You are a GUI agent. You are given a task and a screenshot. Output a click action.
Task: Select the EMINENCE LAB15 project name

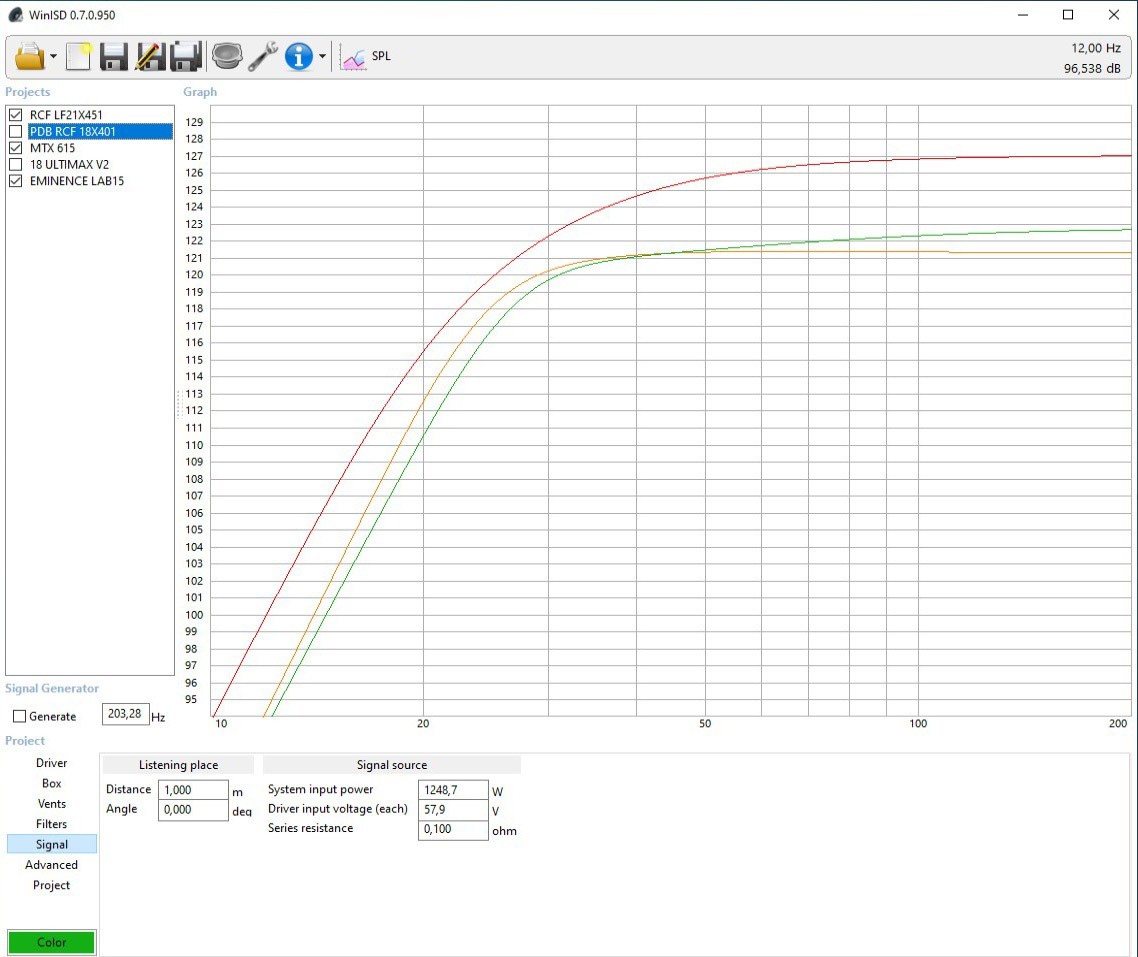pos(77,181)
